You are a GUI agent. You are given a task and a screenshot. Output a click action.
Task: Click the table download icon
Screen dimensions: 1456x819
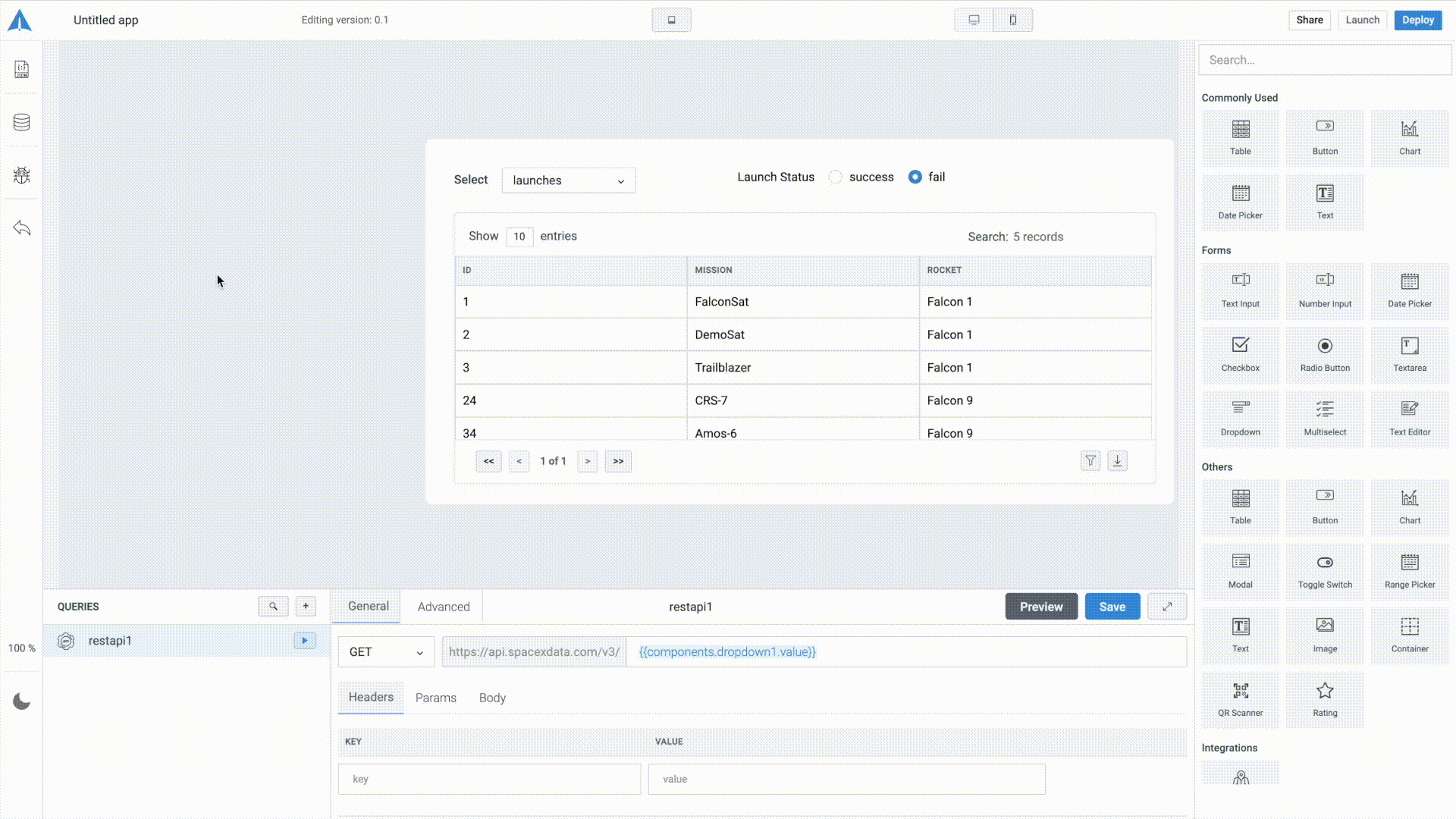[1117, 461]
